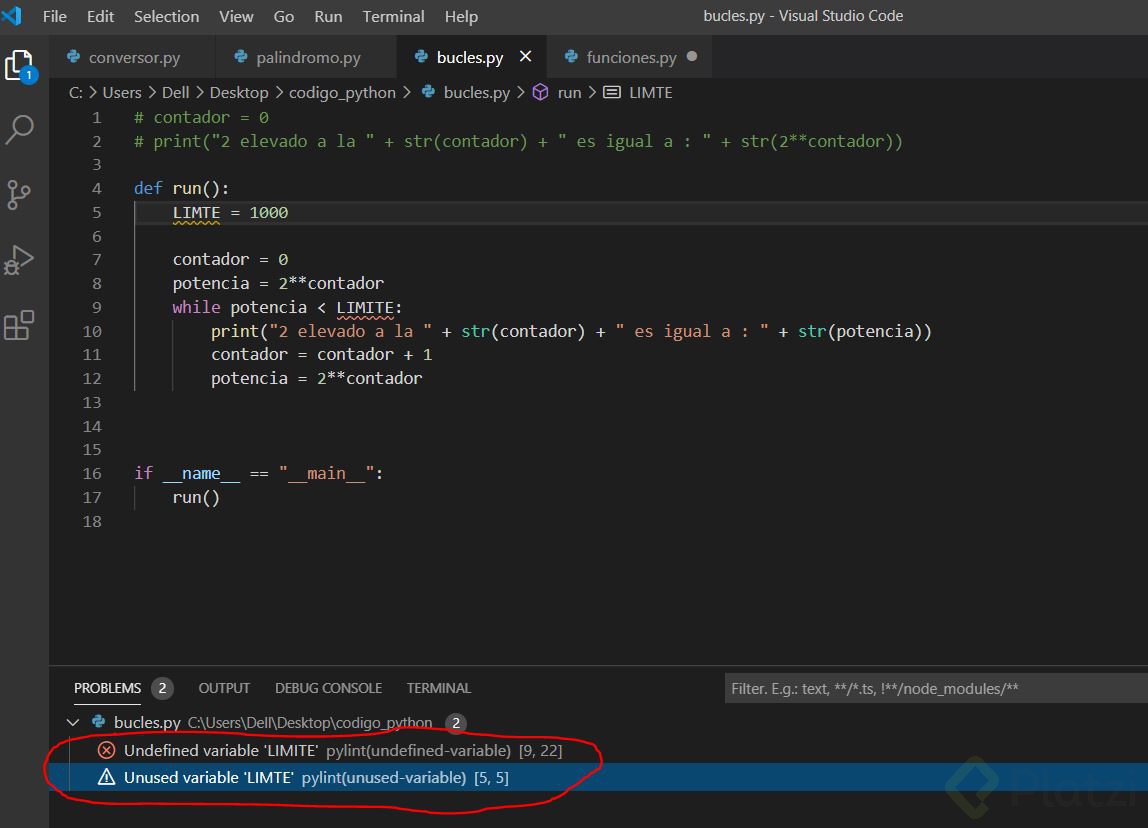Click breadcrumb segment 'Users'
The image size is (1148, 828).
(x=122, y=92)
